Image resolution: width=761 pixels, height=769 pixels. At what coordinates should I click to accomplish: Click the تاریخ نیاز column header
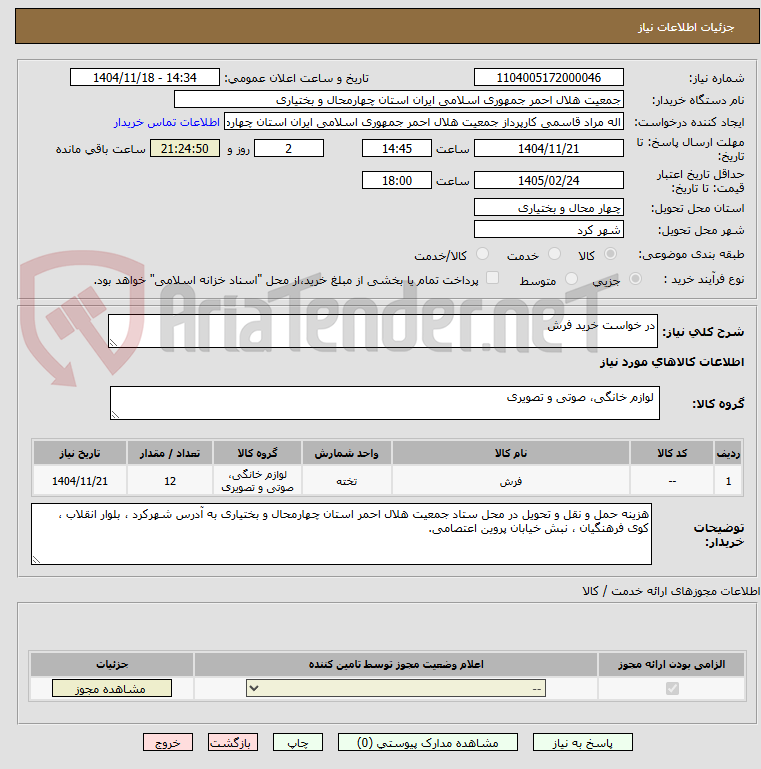tap(80, 453)
